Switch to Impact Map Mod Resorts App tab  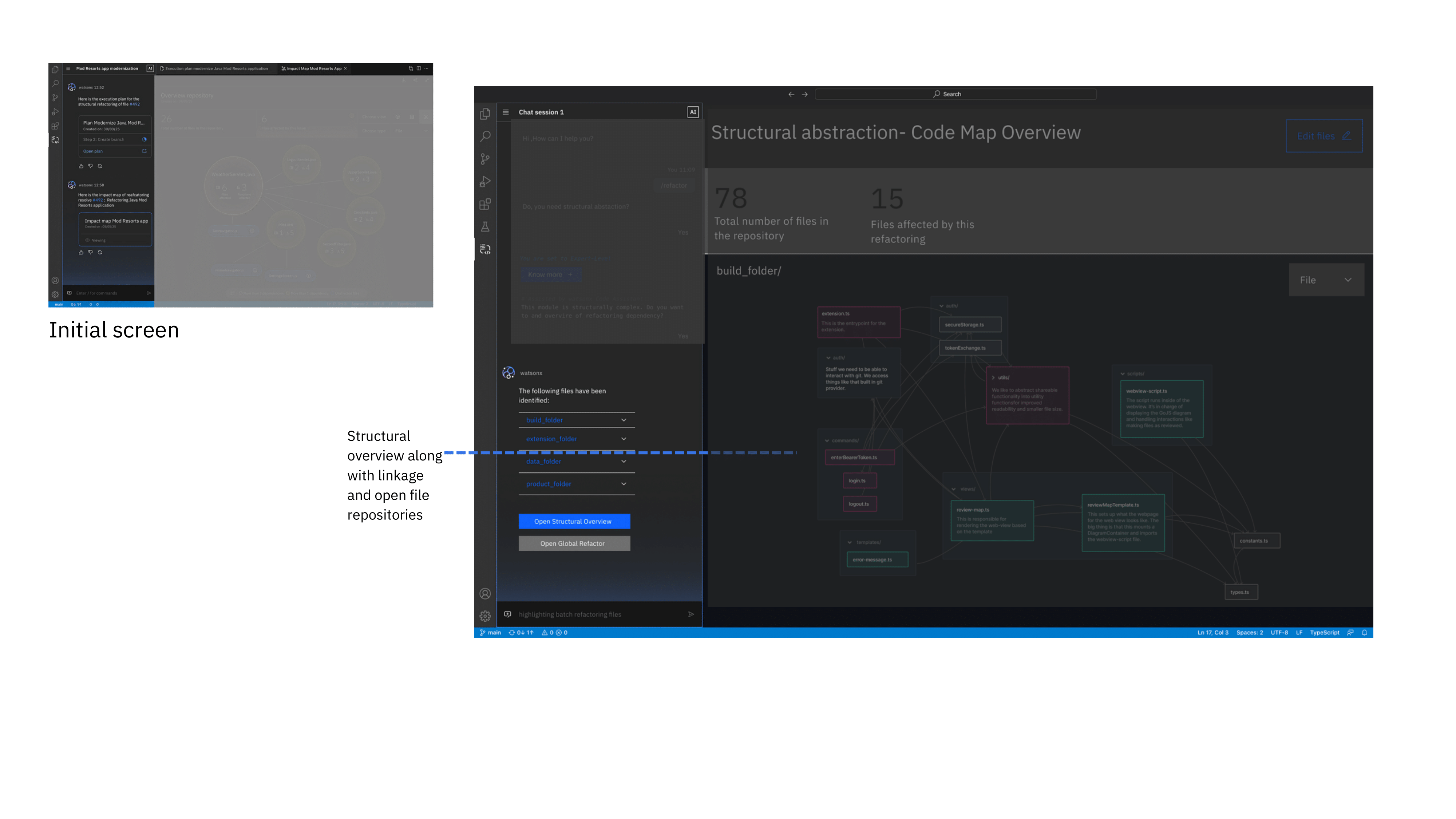(314, 68)
